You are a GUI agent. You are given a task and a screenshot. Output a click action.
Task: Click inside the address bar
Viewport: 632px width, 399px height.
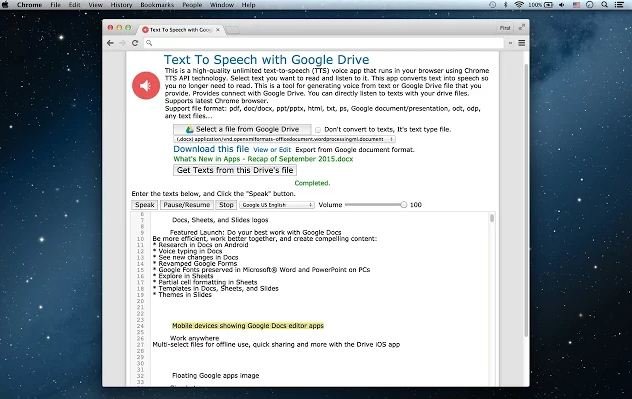tap(324, 43)
